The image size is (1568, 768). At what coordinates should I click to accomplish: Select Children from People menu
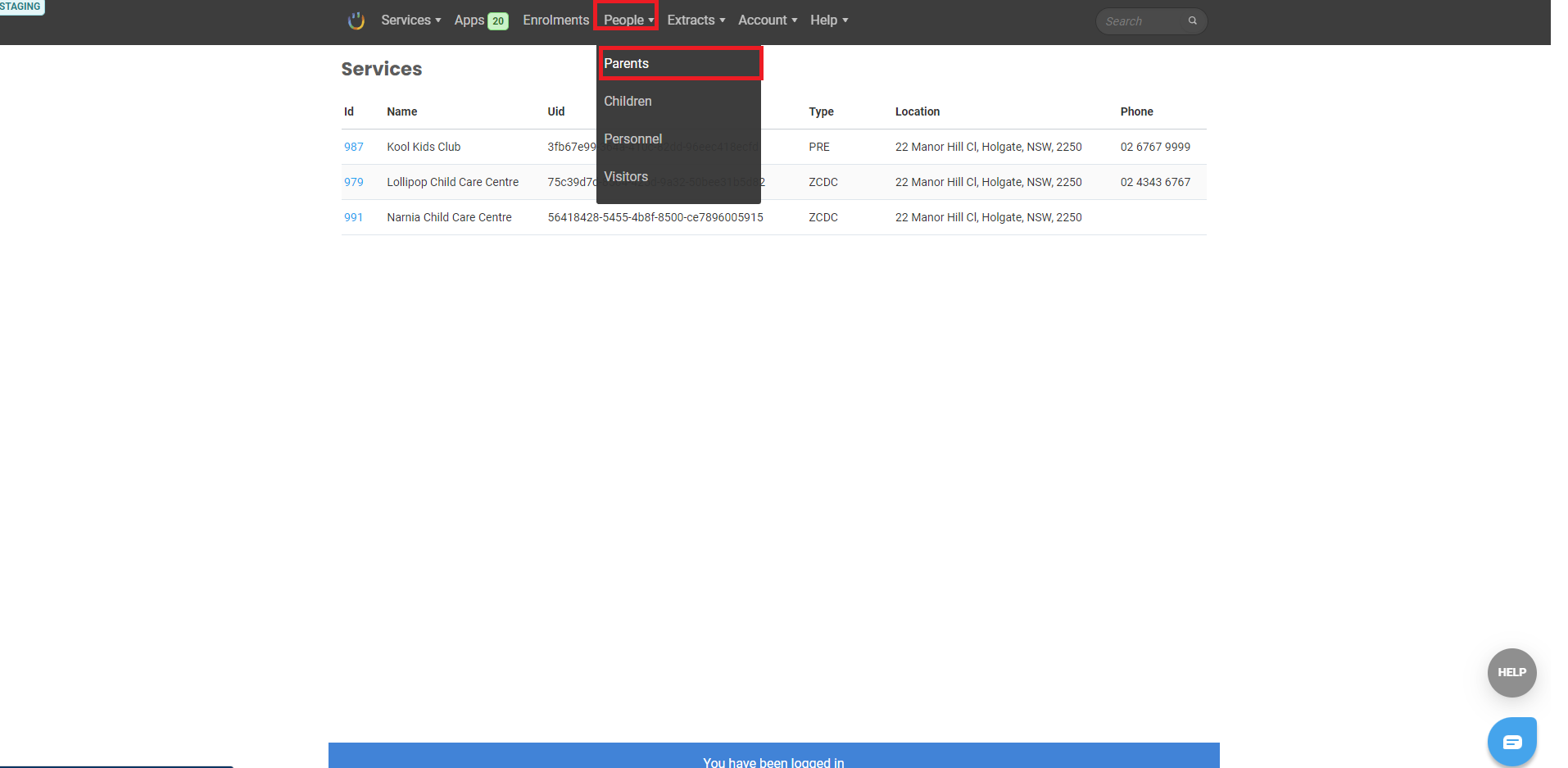coord(678,101)
